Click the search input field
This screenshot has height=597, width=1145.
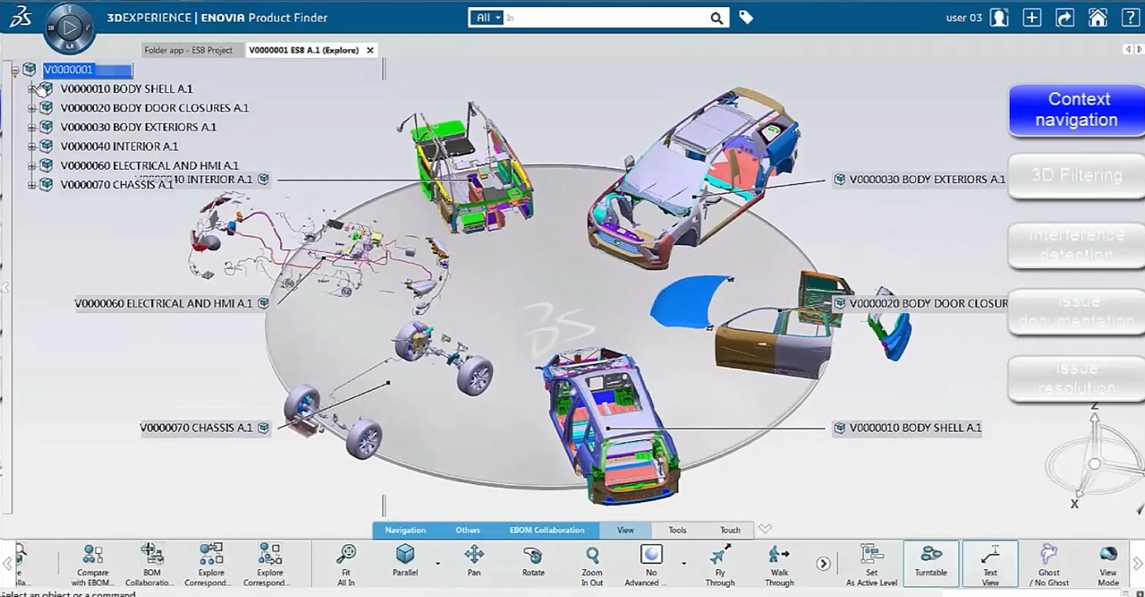[606, 18]
